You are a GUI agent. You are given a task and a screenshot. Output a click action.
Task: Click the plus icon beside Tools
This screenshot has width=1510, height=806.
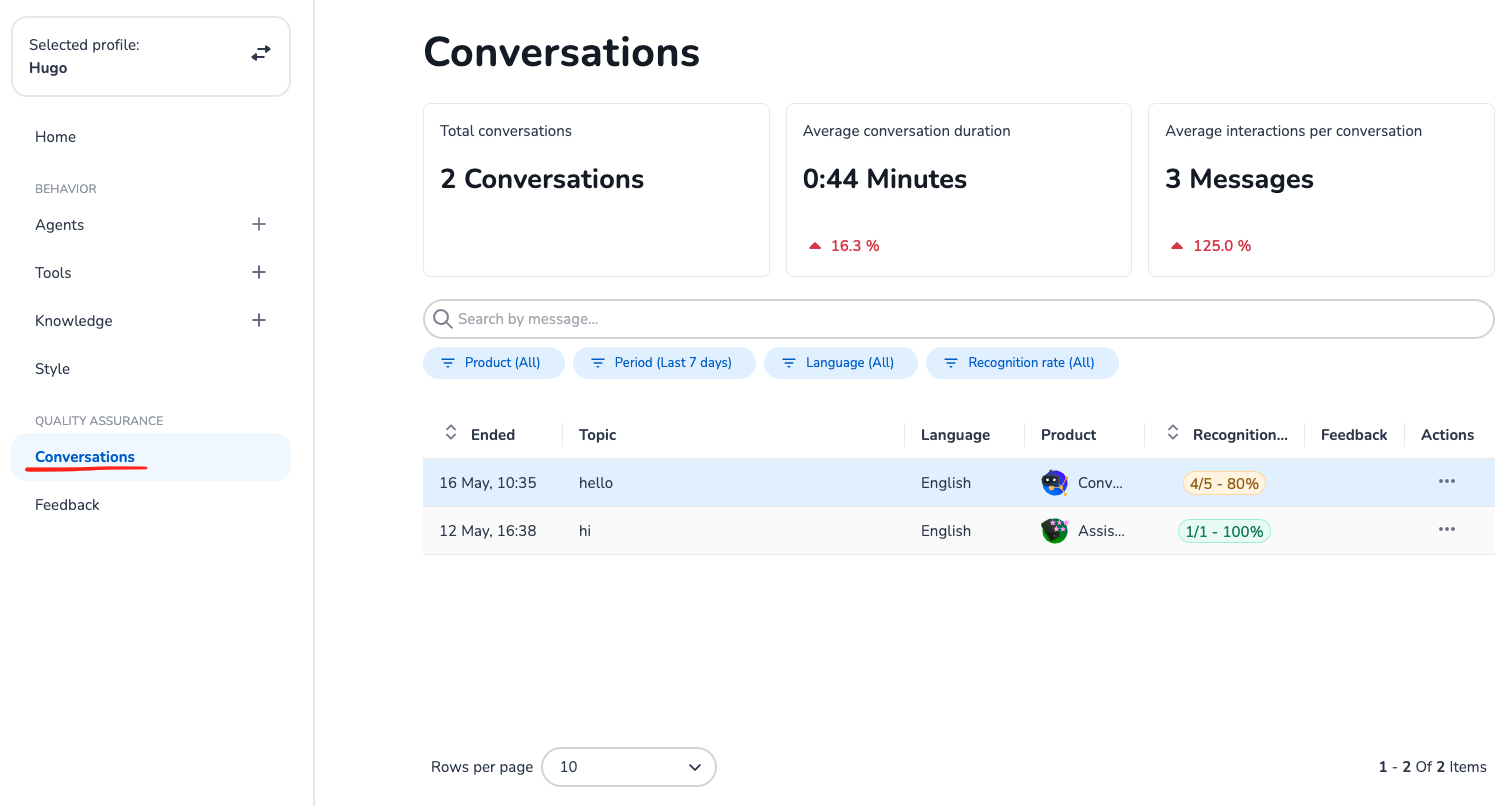pyautogui.click(x=259, y=272)
